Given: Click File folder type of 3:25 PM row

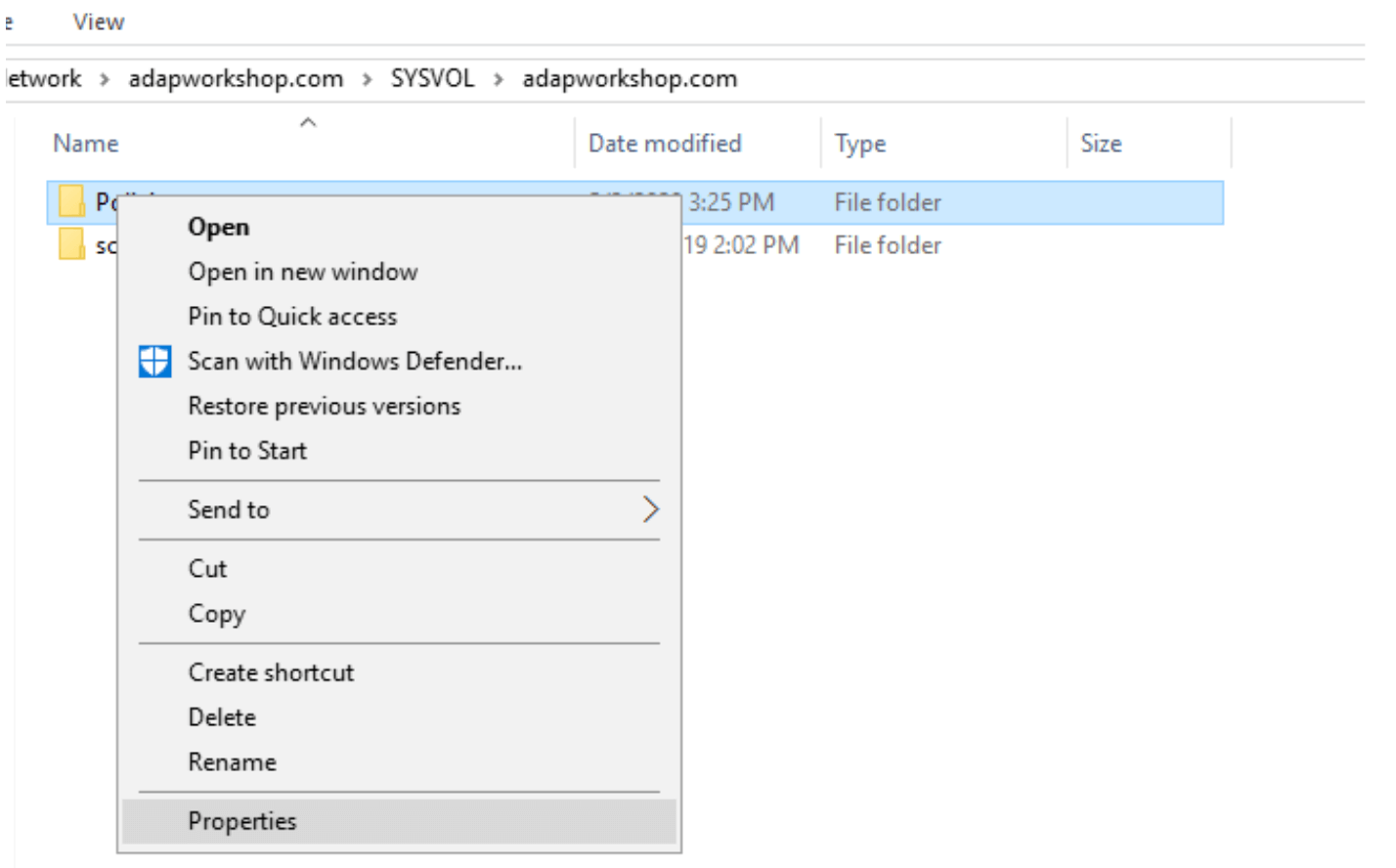Looking at the screenshot, I should click(888, 202).
